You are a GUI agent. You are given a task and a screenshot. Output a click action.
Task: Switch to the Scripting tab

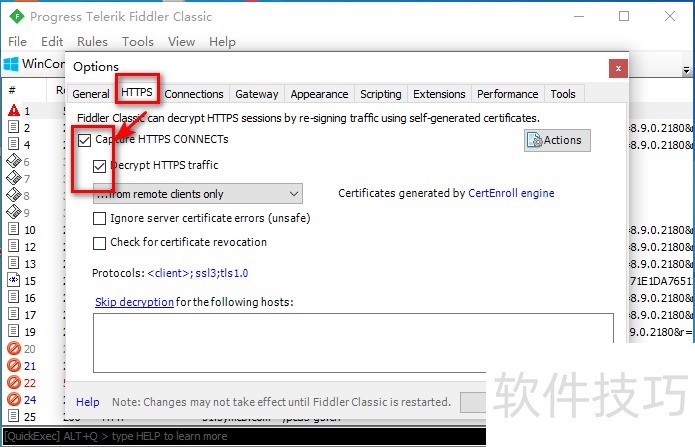click(x=380, y=94)
